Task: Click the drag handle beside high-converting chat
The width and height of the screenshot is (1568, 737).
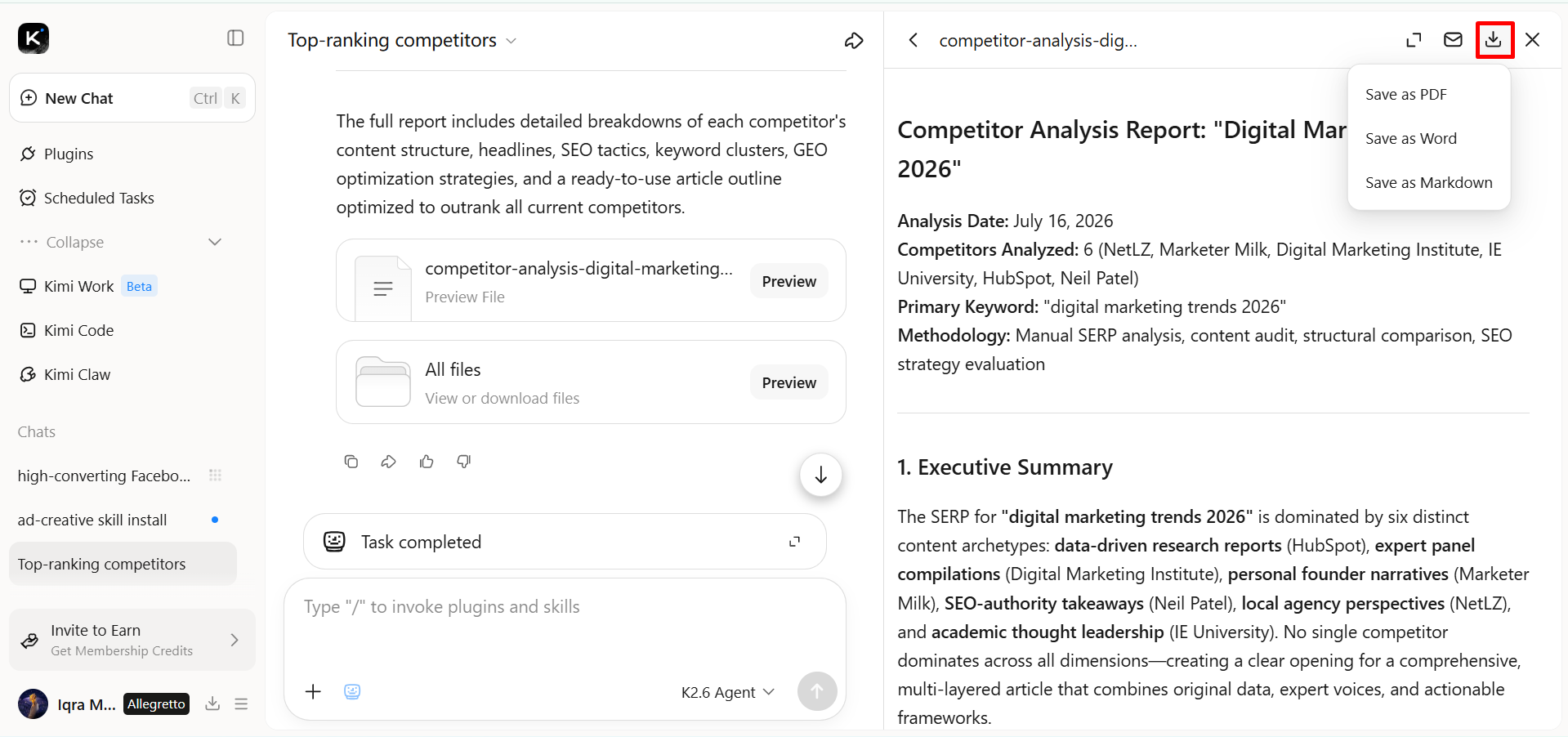Action: [x=215, y=476]
